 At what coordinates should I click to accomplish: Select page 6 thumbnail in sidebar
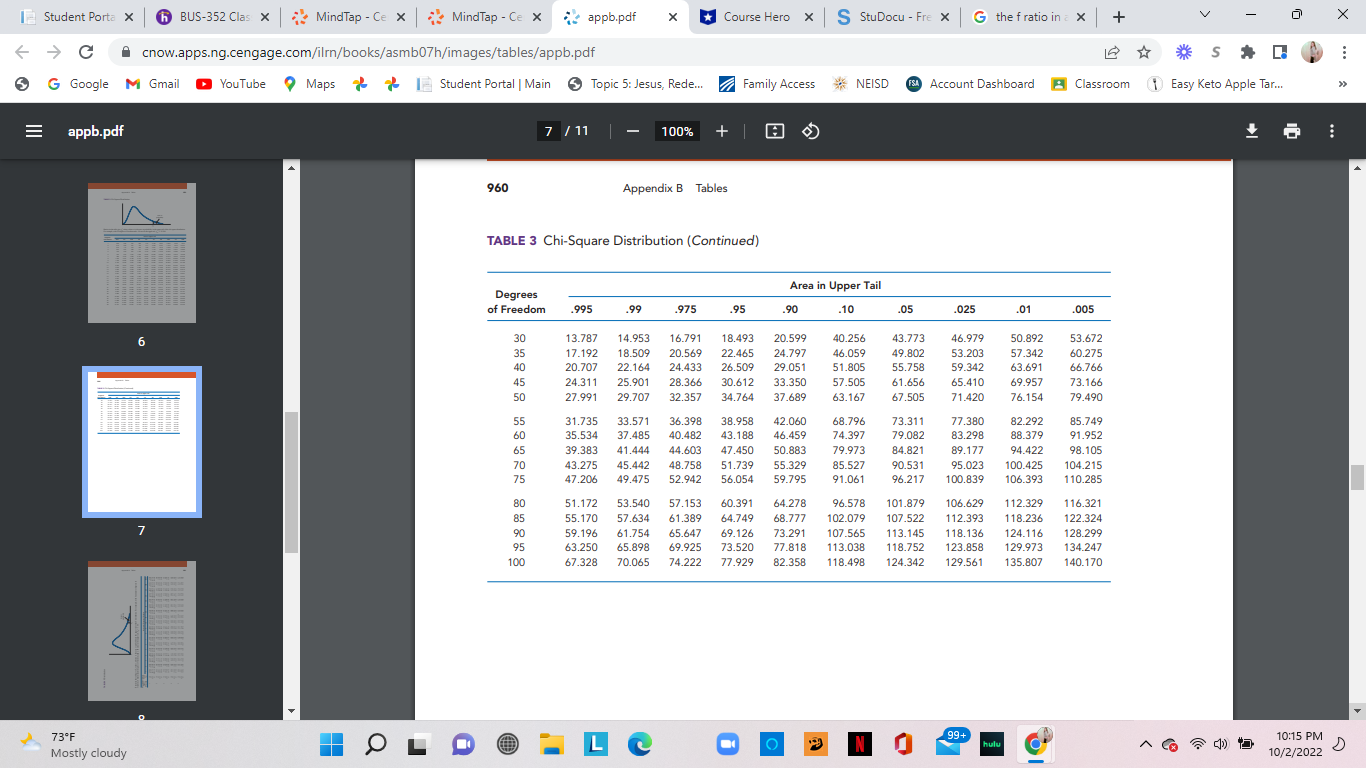pyautogui.click(x=142, y=253)
